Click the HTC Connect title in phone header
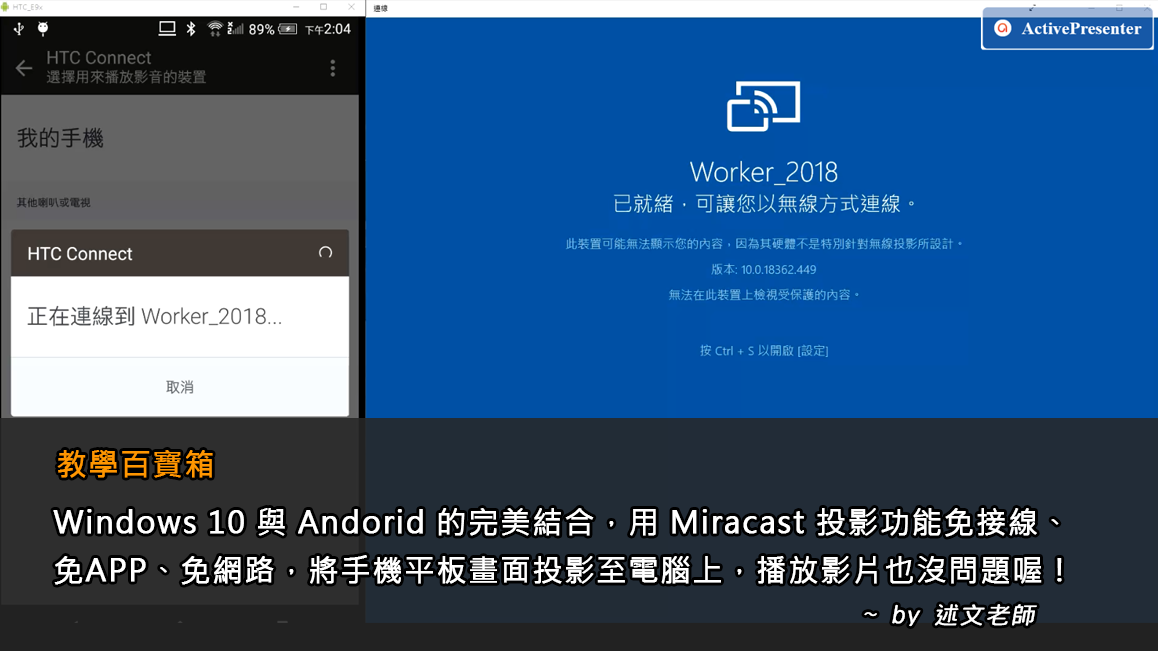The height and width of the screenshot is (651, 1158). point(98,58)
